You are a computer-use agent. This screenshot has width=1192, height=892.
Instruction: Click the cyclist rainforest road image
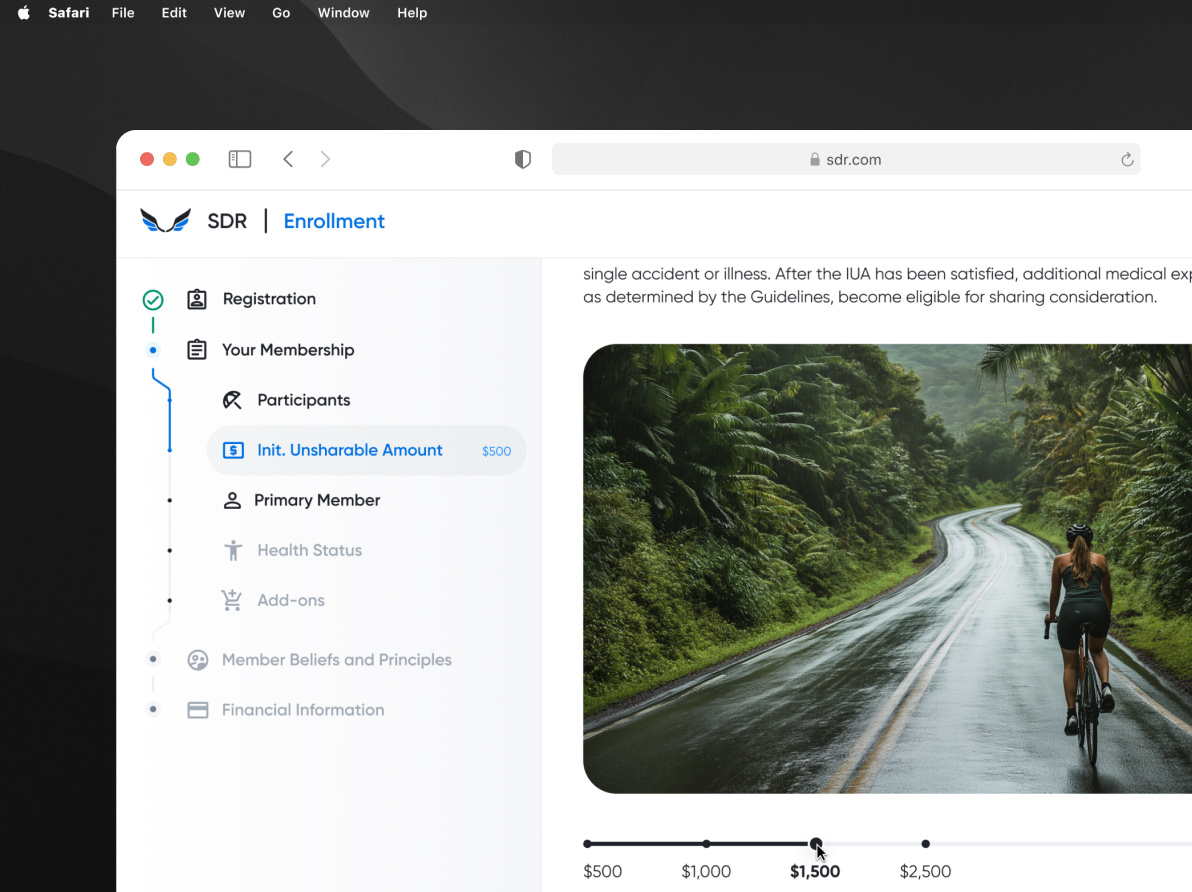coord(887,569)
